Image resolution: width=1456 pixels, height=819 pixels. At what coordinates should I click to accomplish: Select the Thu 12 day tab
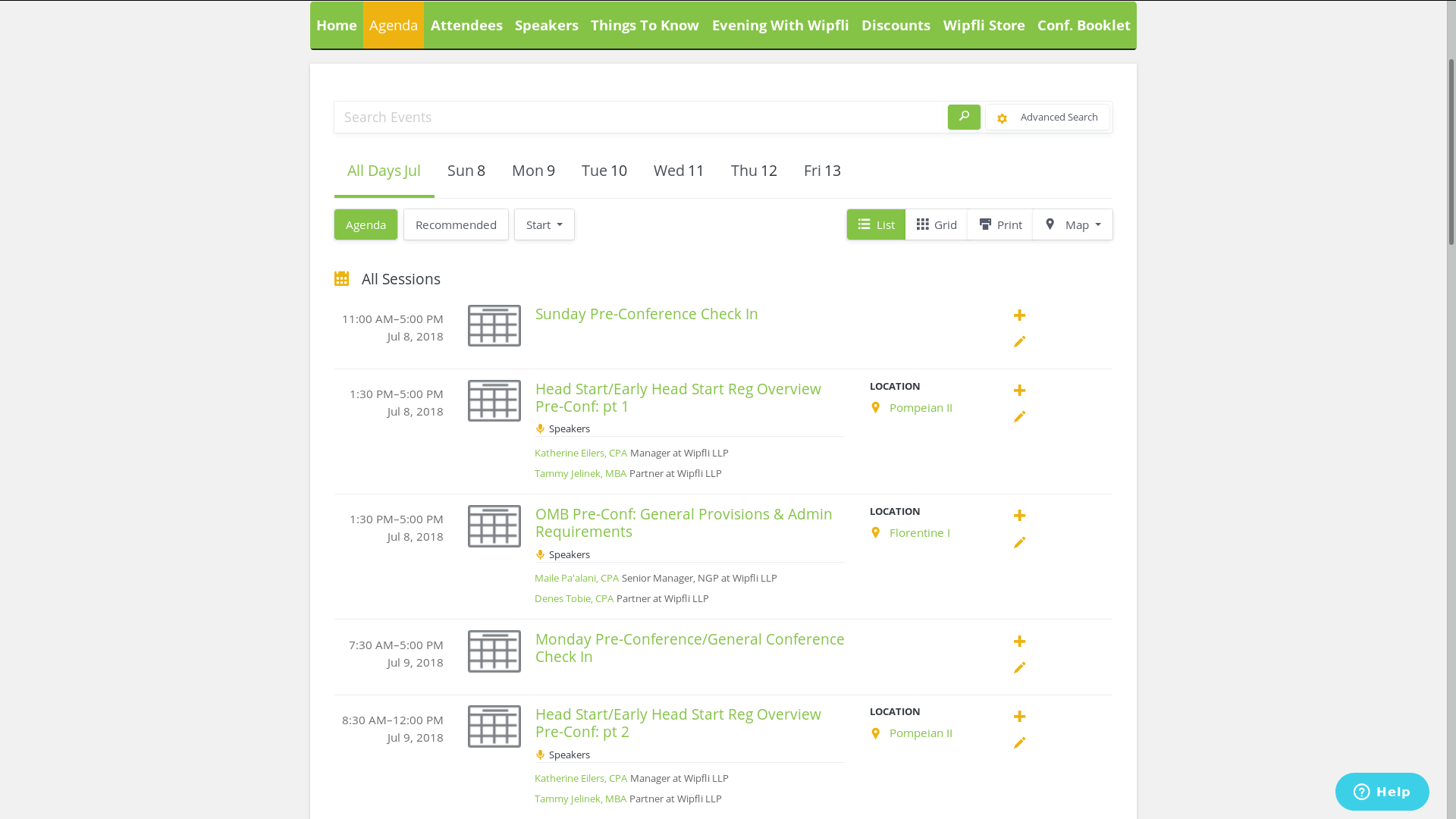coord(754,171)
